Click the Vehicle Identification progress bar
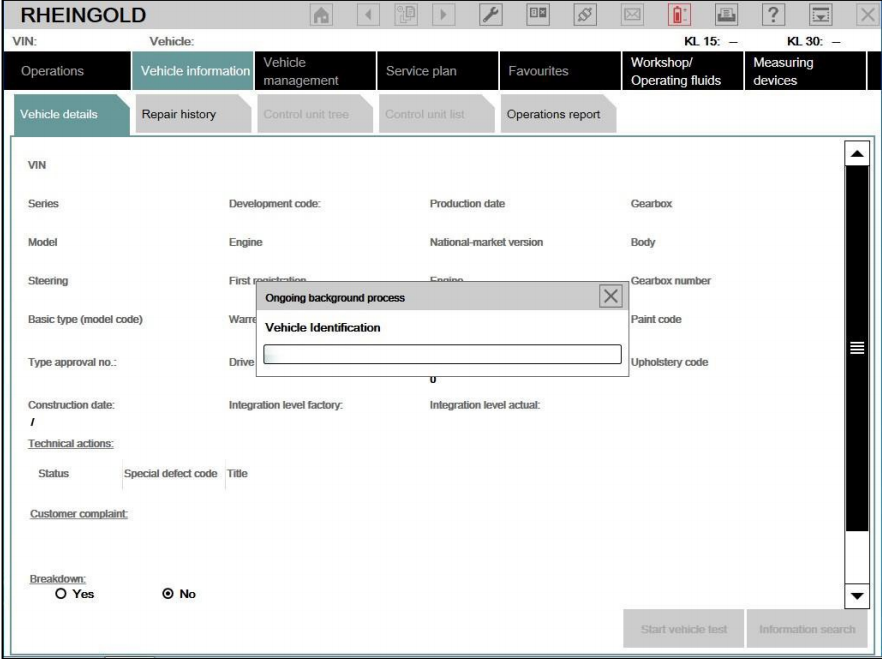The width and height of the screenshot is (882, 659). pyautogui.click(x=442, y=354)
